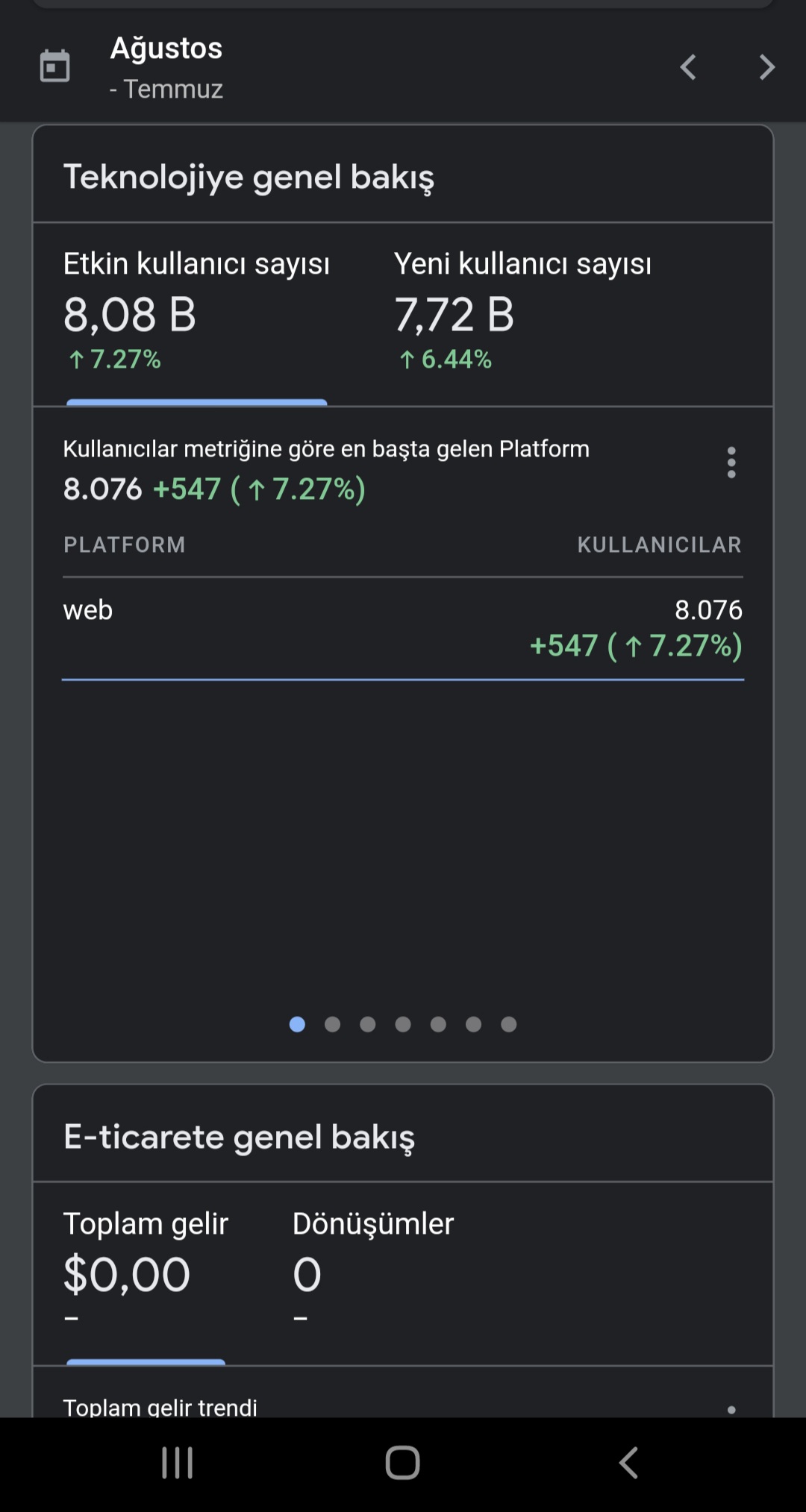Open Ağustos - Temmuz date range selector
The height and width of the screenshot is (1512, 806).
click(x=166, y=67)
